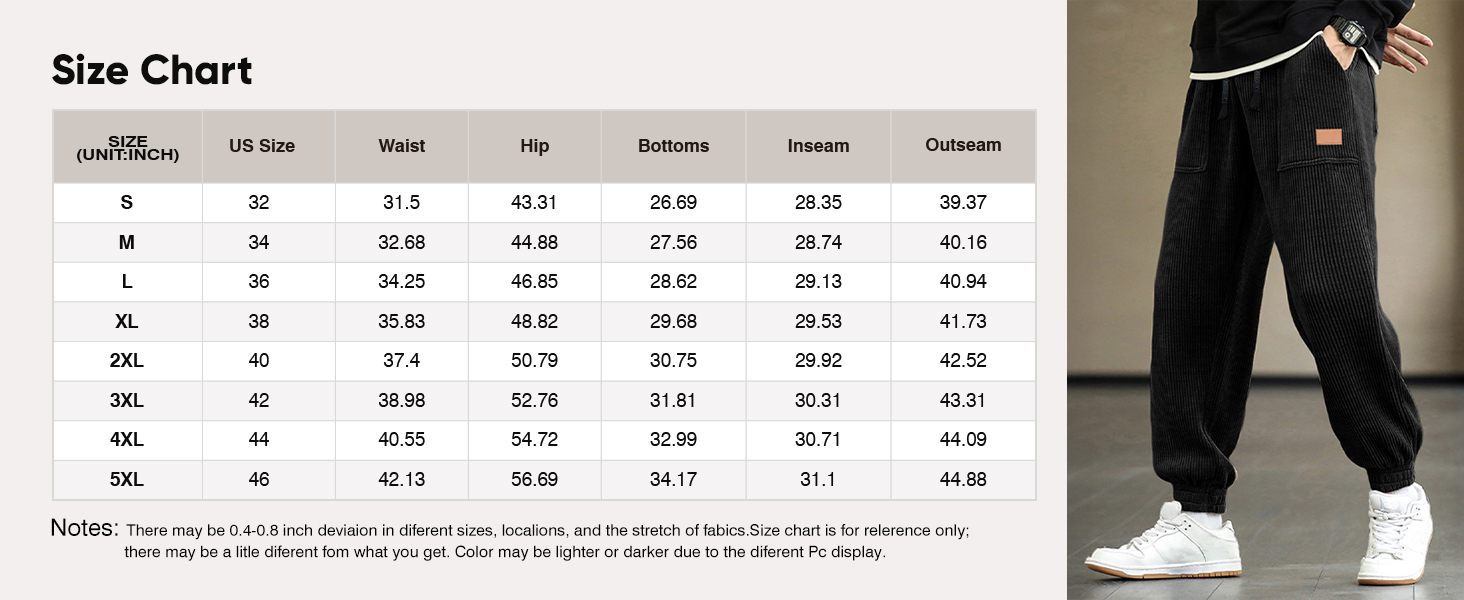Click the Bottoms column header
The height and width of the screenshot is (600, 1464).
point(673,146)
